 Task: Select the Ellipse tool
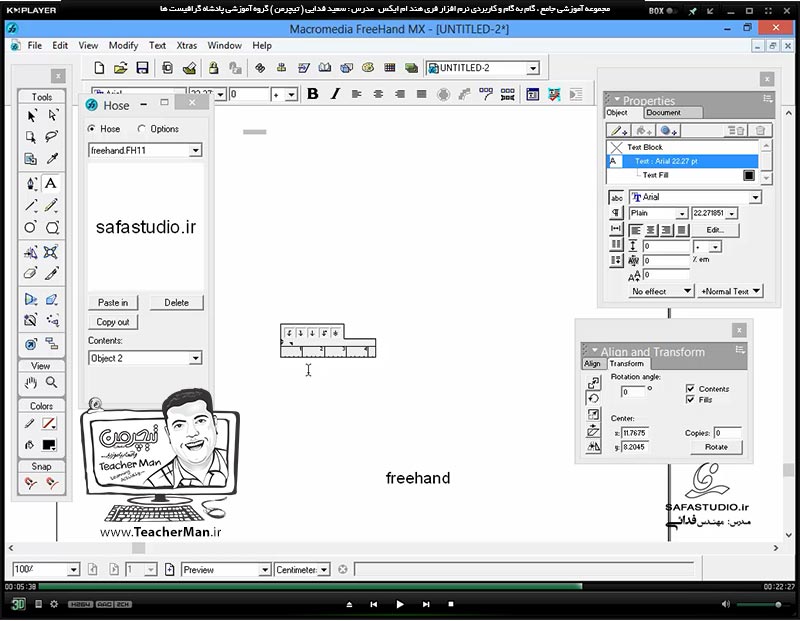coord(31,227)
